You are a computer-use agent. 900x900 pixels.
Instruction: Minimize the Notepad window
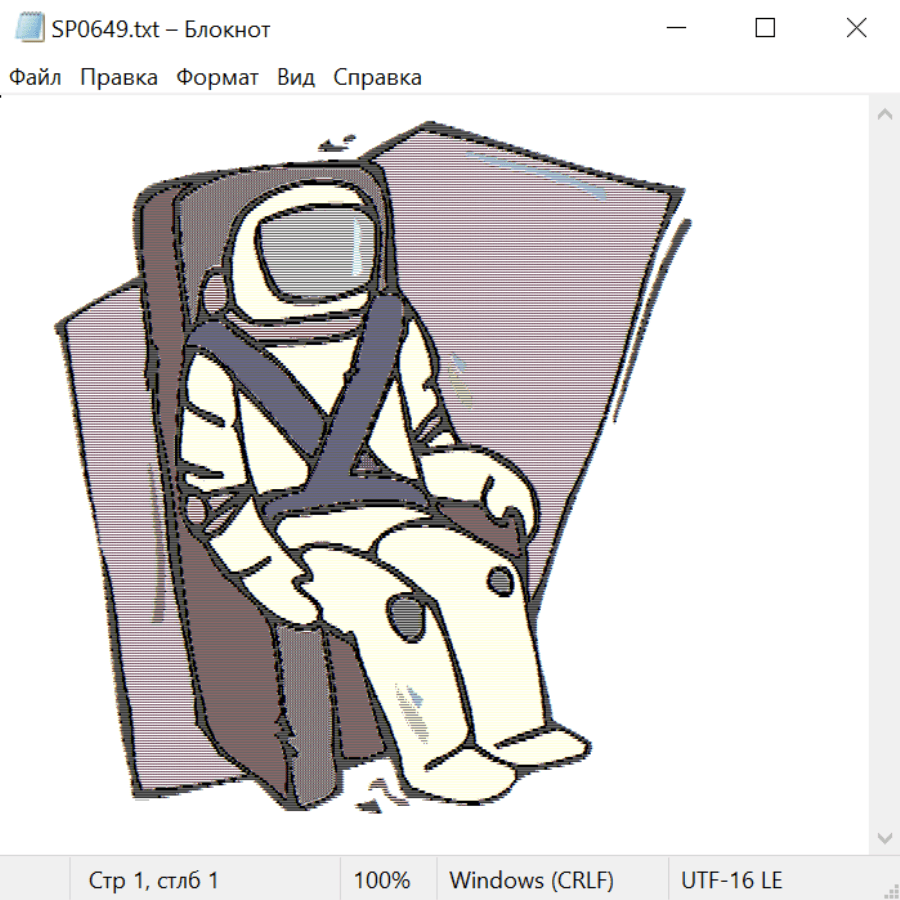(x=675, y=29)
